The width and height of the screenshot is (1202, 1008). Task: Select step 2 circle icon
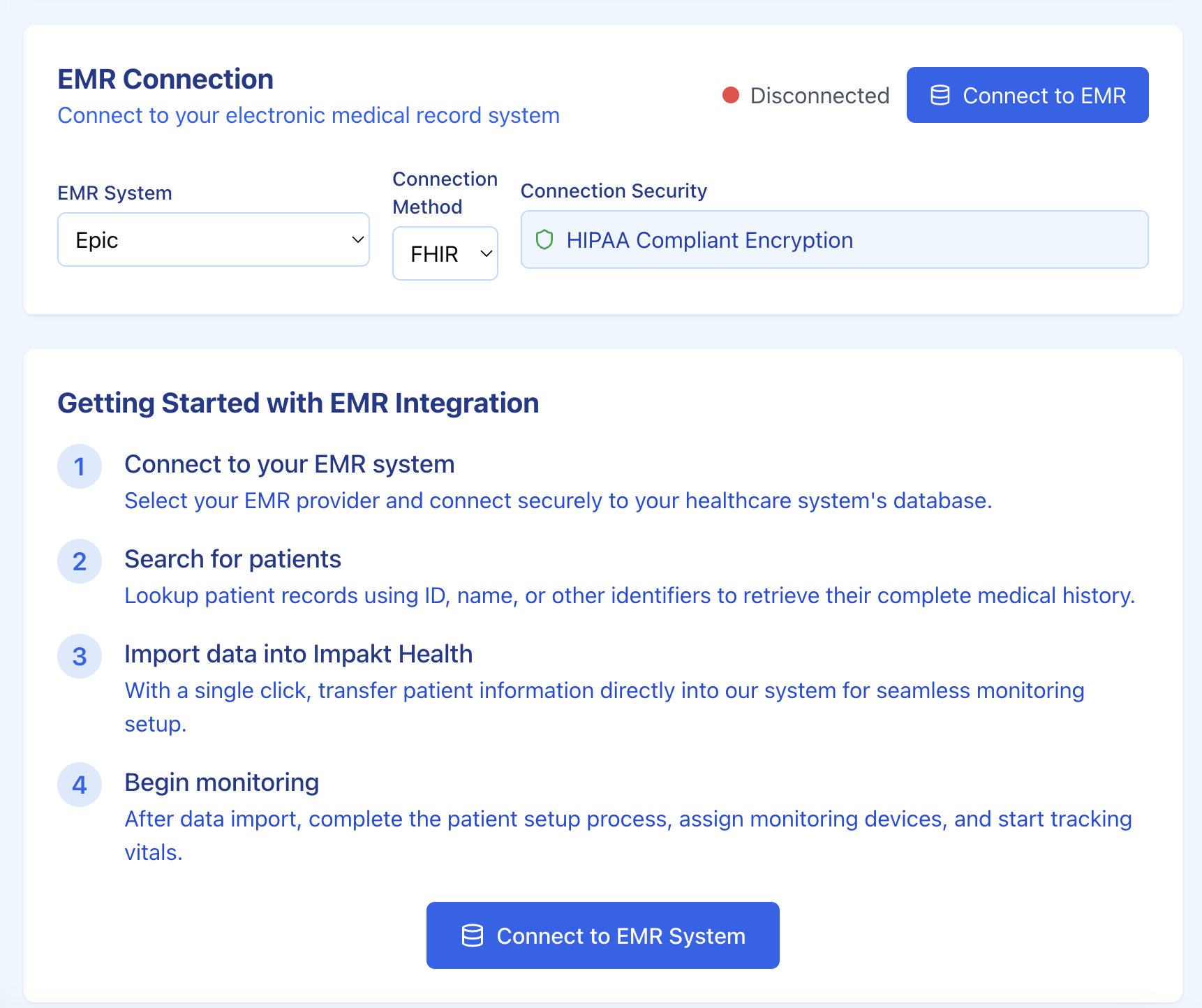80,561
